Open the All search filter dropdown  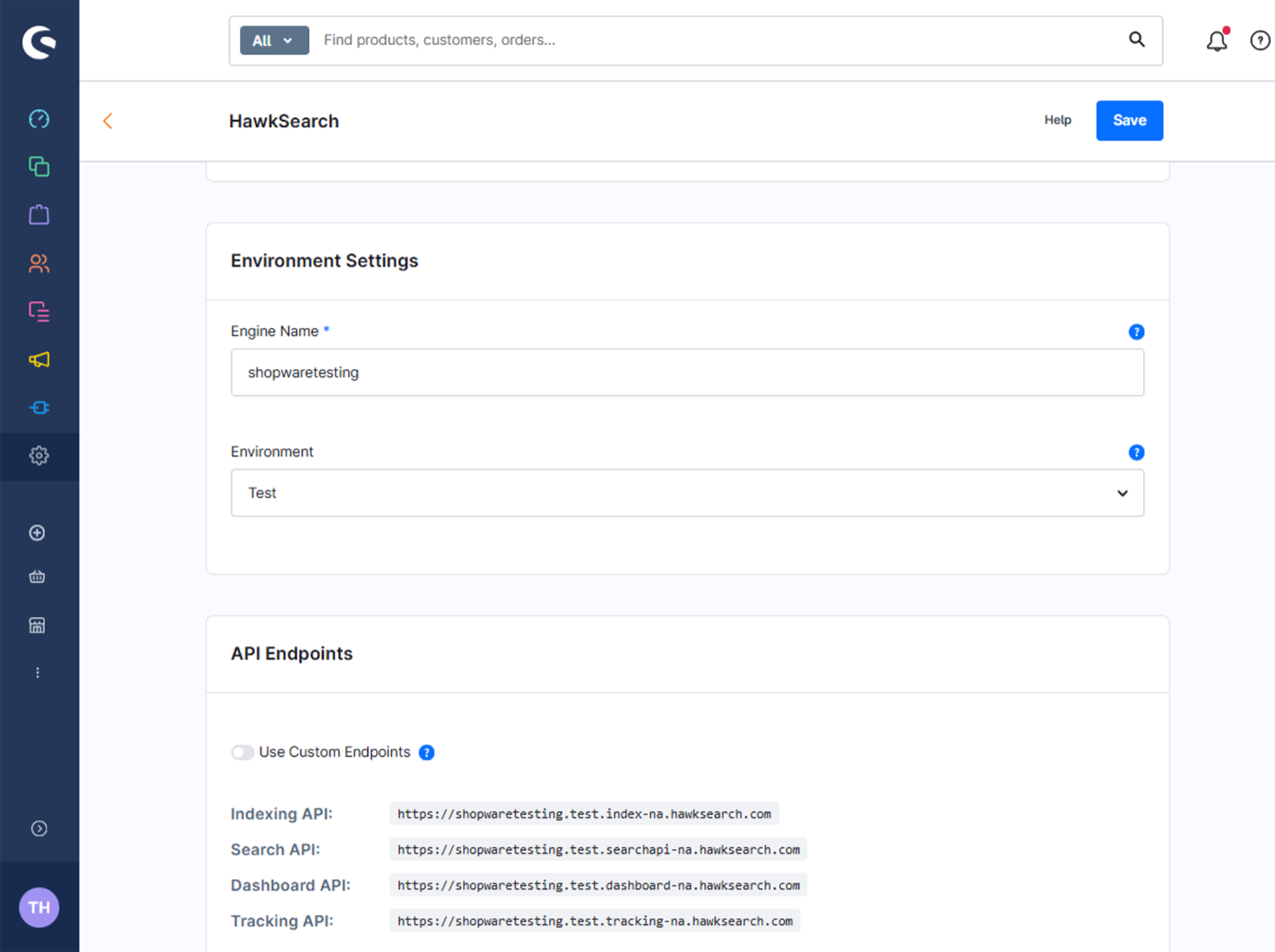[274, 40]
